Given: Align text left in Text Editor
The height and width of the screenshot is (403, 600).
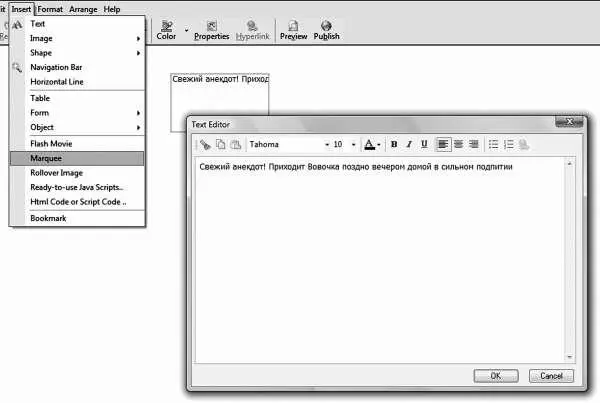Looking at the screenshot, I should (443, 145).
